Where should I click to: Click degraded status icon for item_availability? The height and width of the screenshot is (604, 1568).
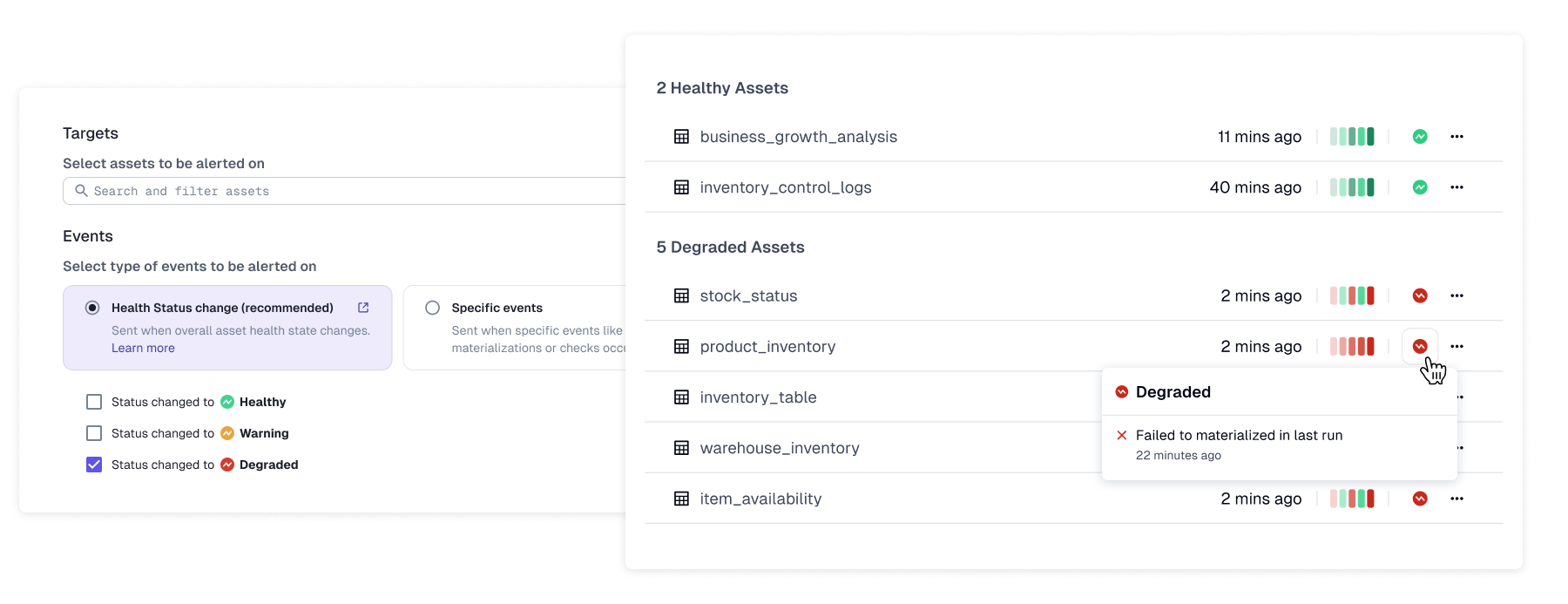(x=1420, y=499)
